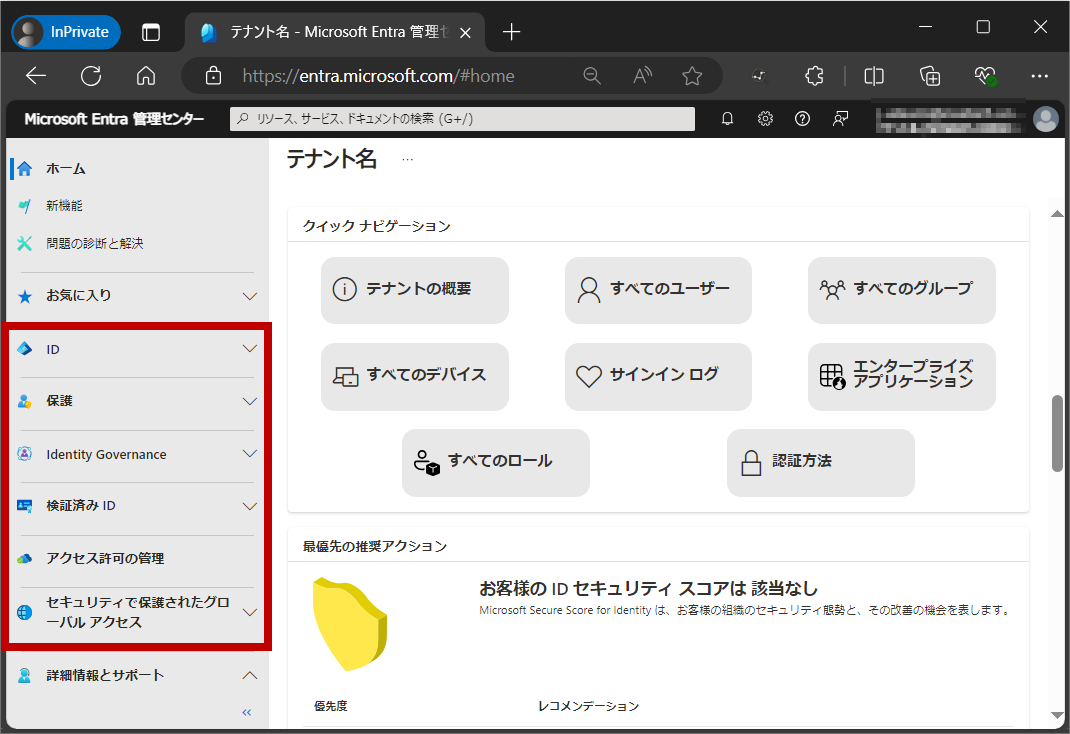Toggle split screen icon

tap(873, 76)
